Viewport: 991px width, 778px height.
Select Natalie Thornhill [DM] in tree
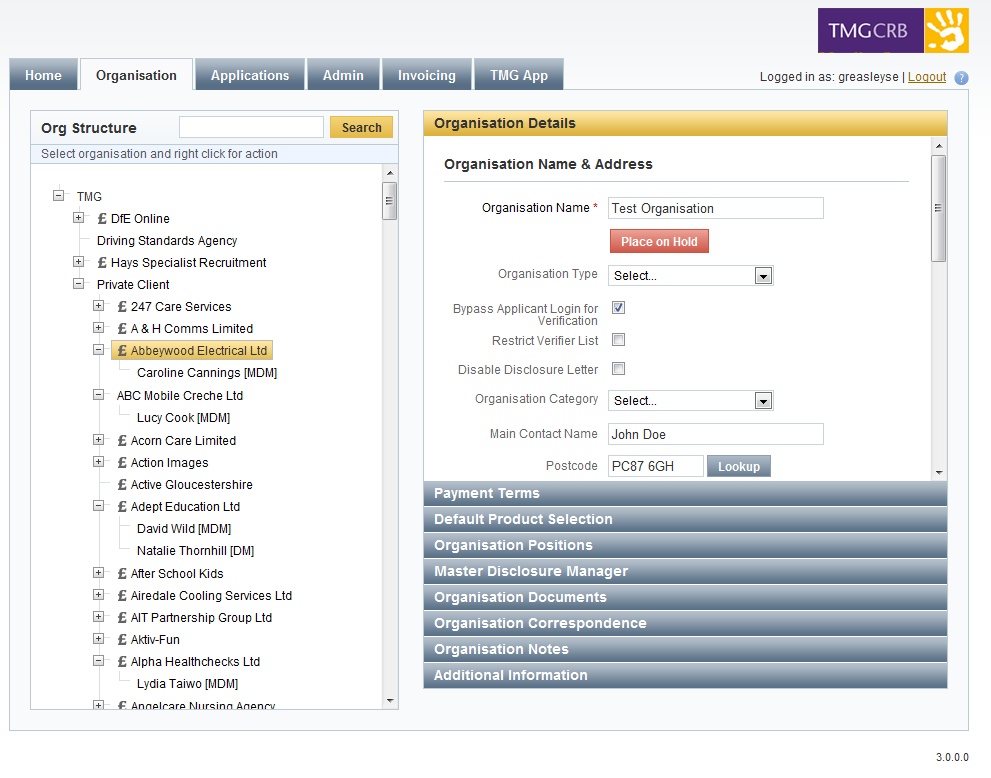pyautogui.click(x=195, y=550)
